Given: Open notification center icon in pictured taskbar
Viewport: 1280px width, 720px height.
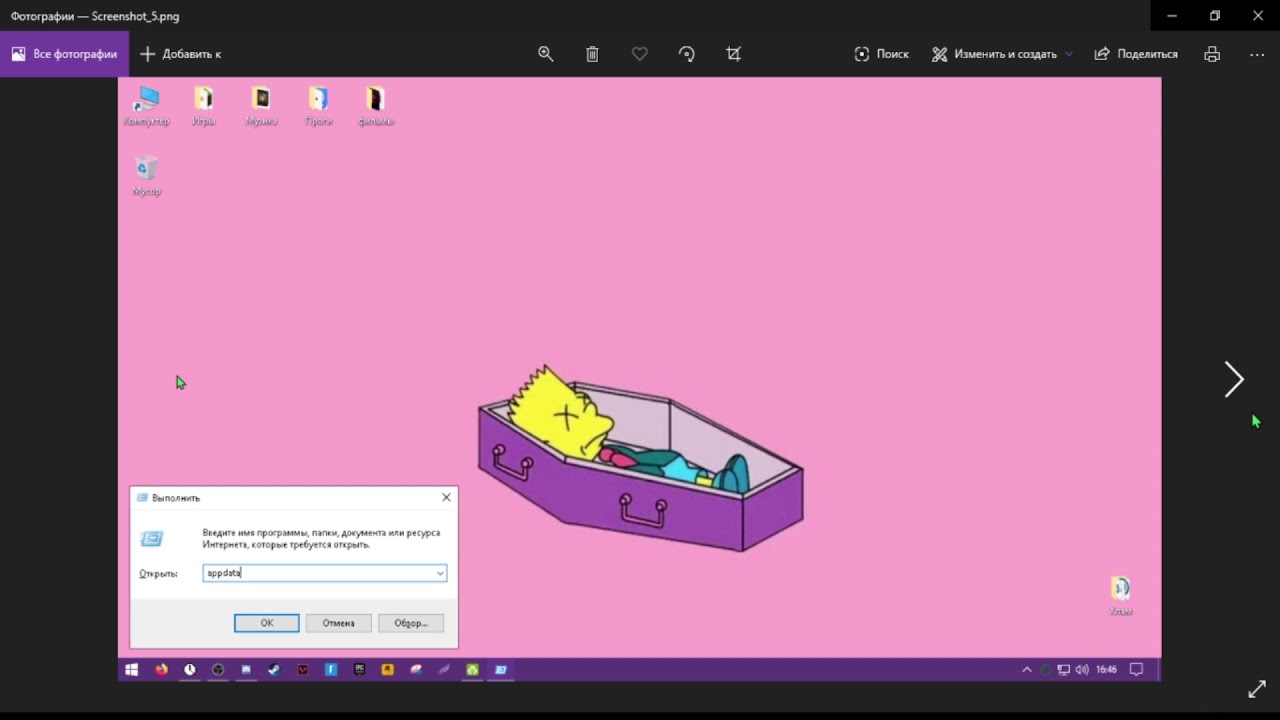Looking at the screenshot, I should 1136,670.
